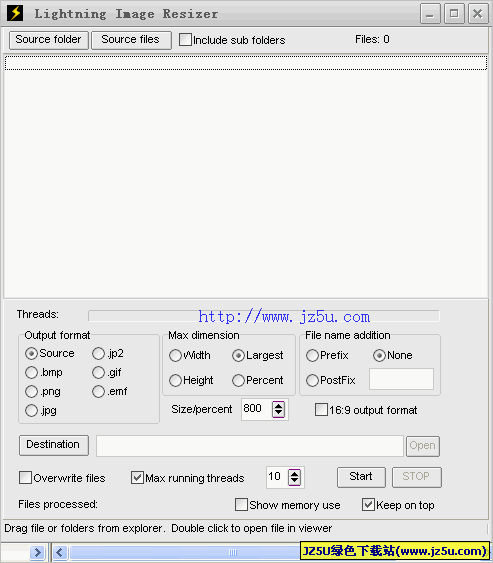Click the lightning bolt app icon

click(x=15, y=13)
